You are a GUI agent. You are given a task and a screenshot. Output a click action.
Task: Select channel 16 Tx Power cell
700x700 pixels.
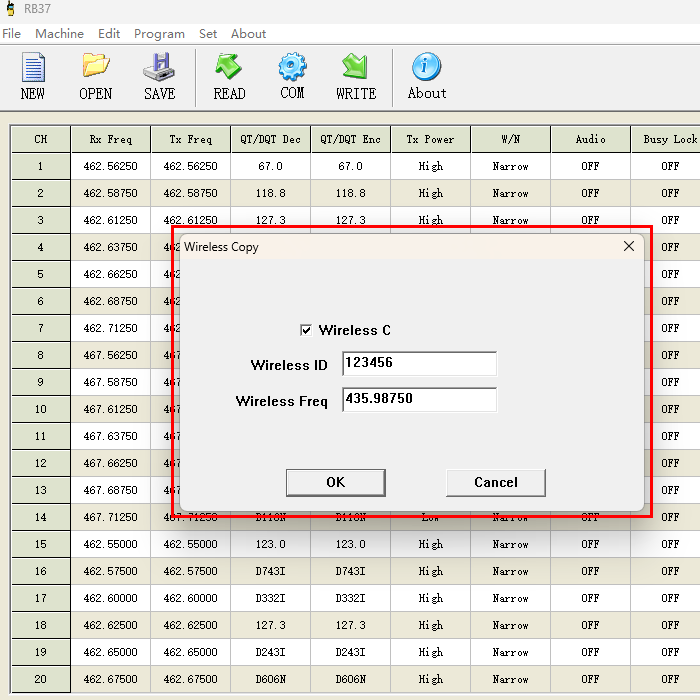430,572
